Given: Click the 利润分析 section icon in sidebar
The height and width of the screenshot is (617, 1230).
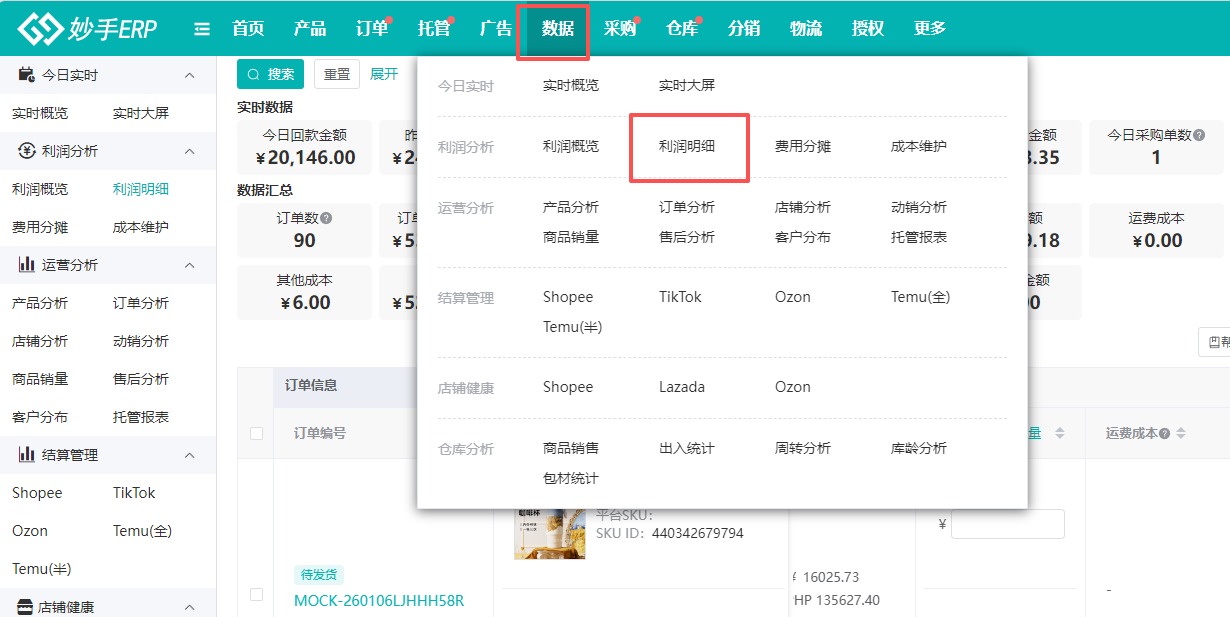Looking at the screenshot, I should 27,151.
